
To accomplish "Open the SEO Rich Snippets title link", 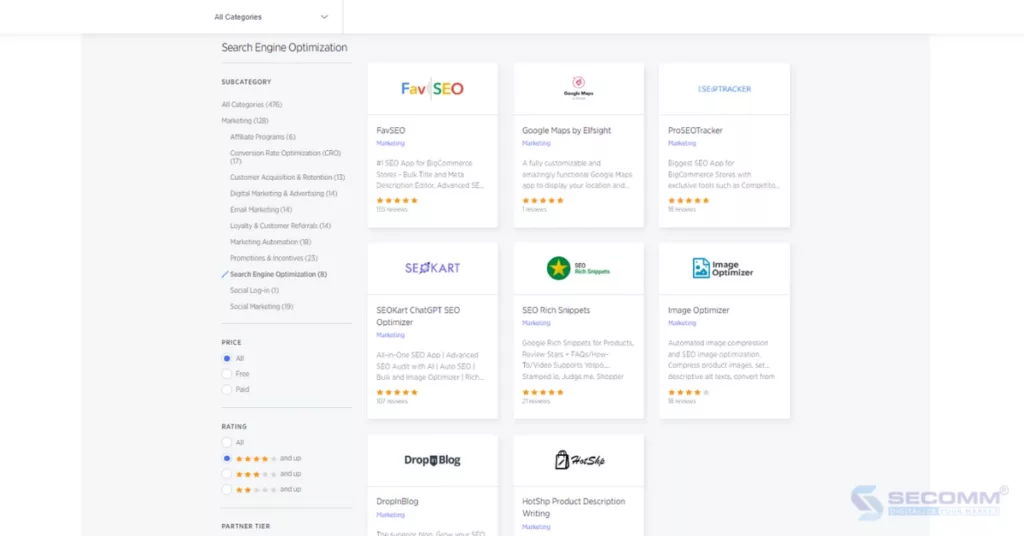I will pos(556,310).
